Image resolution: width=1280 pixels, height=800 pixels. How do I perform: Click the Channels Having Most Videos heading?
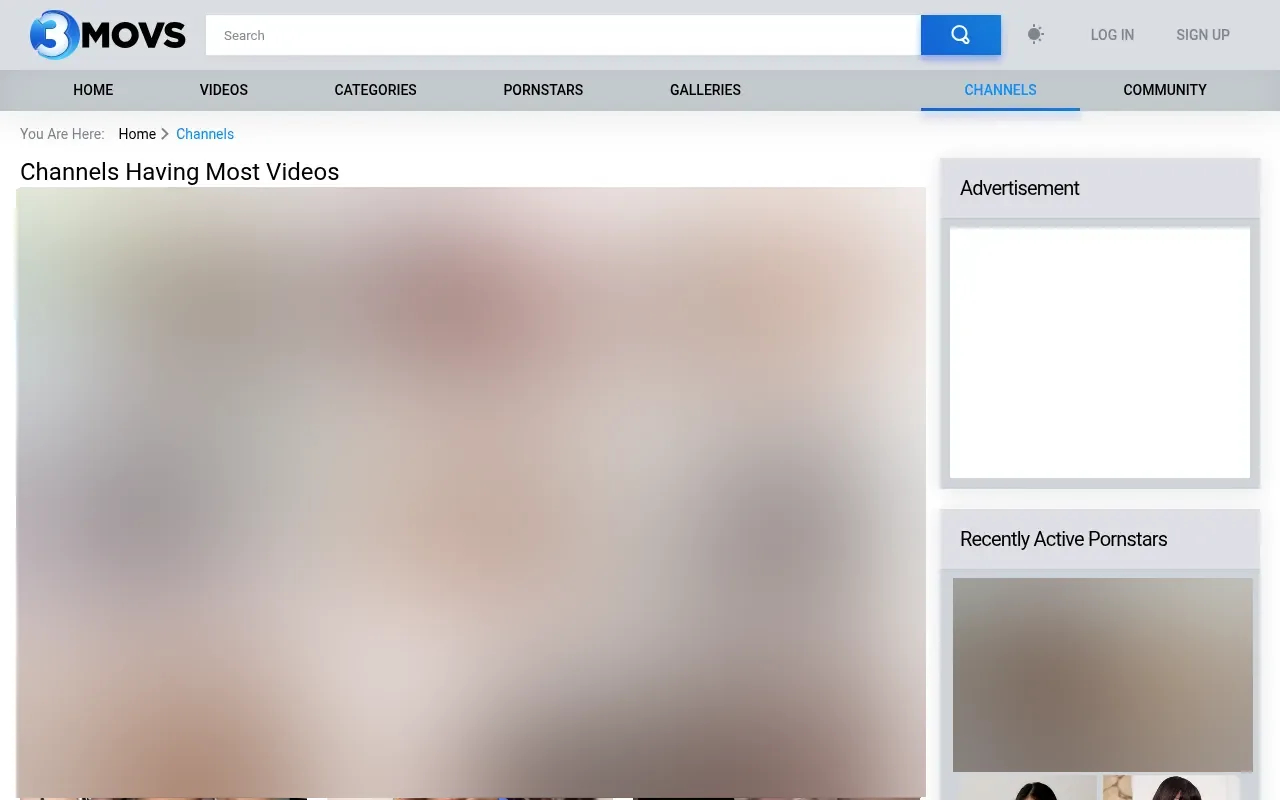click(x=180, y=172)
